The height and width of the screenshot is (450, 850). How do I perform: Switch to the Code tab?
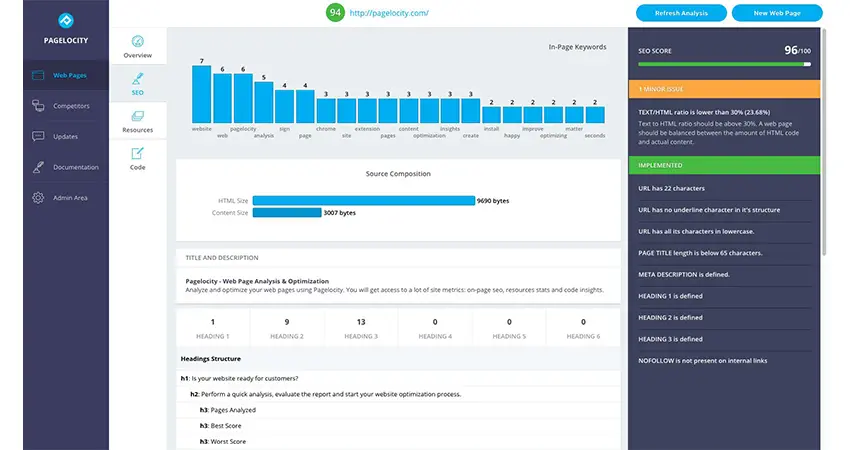(x=138, y=158)
